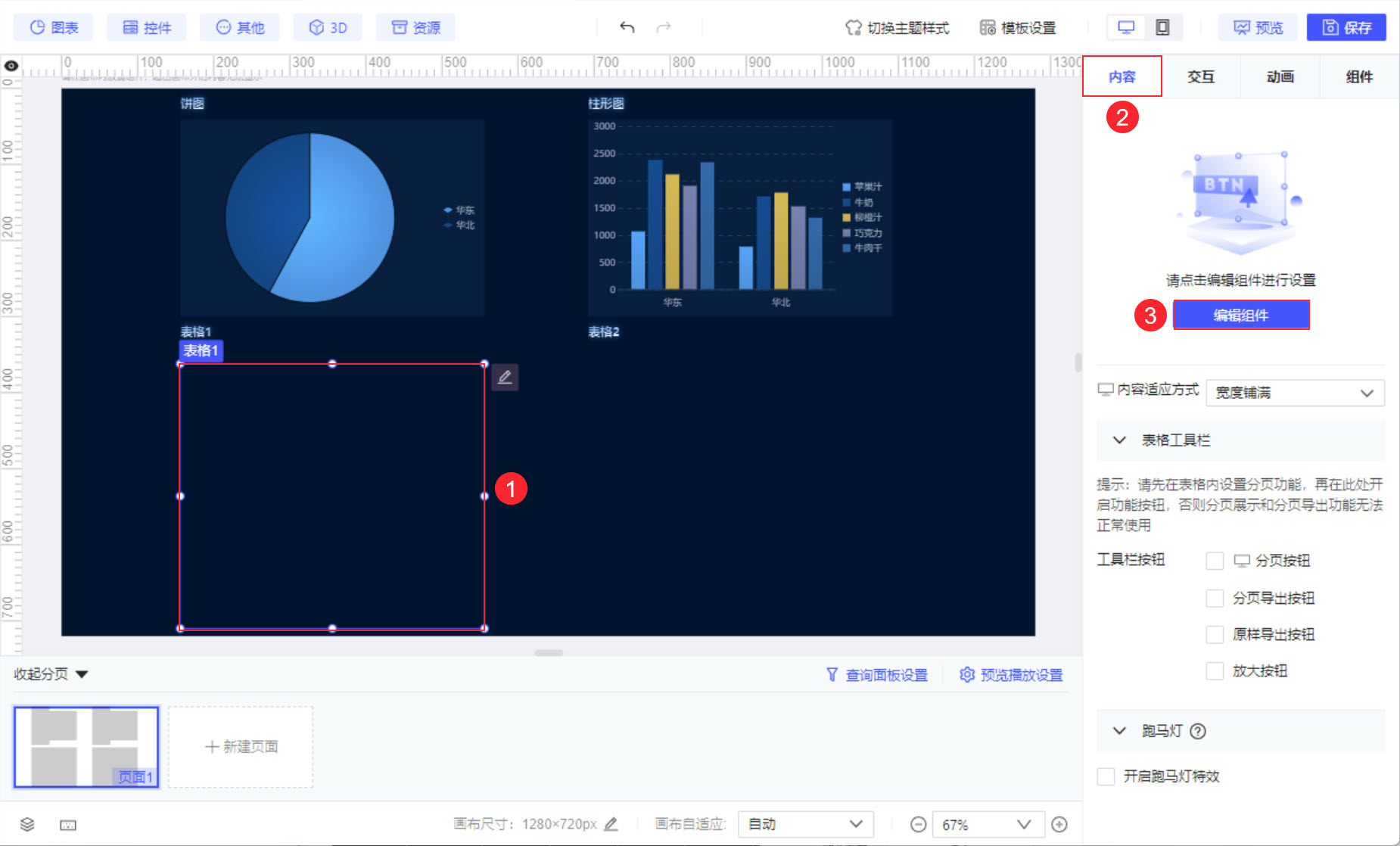Open 预览播放设置 playback settings
The width and height of the screenshot is (1400, 846).
(x=1011, y=674)
